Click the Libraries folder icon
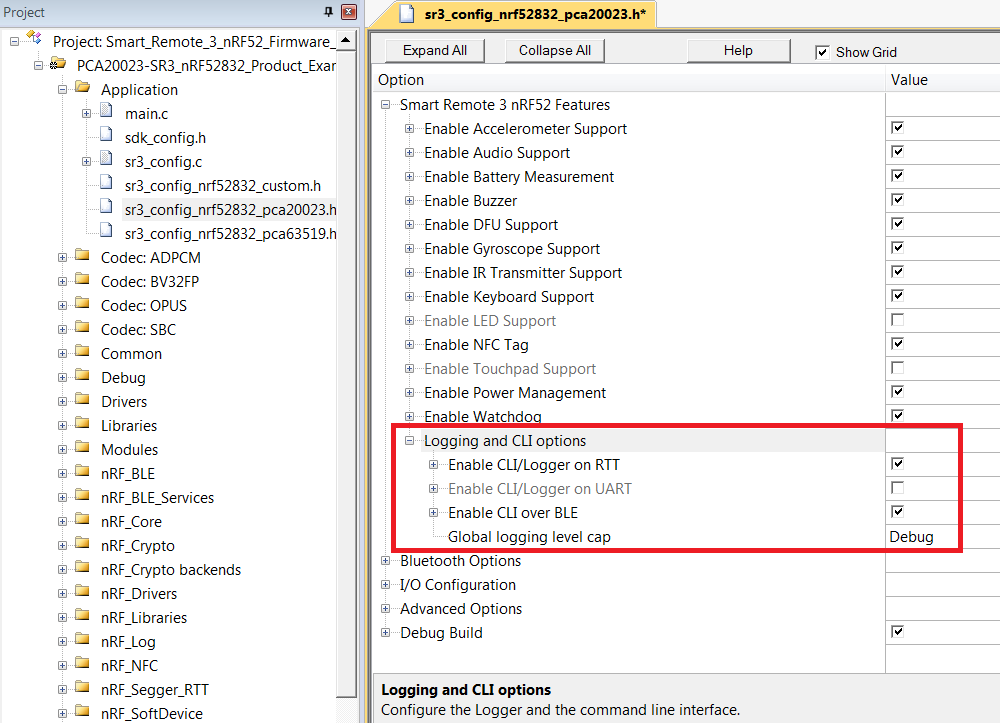1000x723 pixels. click(82, 423)
